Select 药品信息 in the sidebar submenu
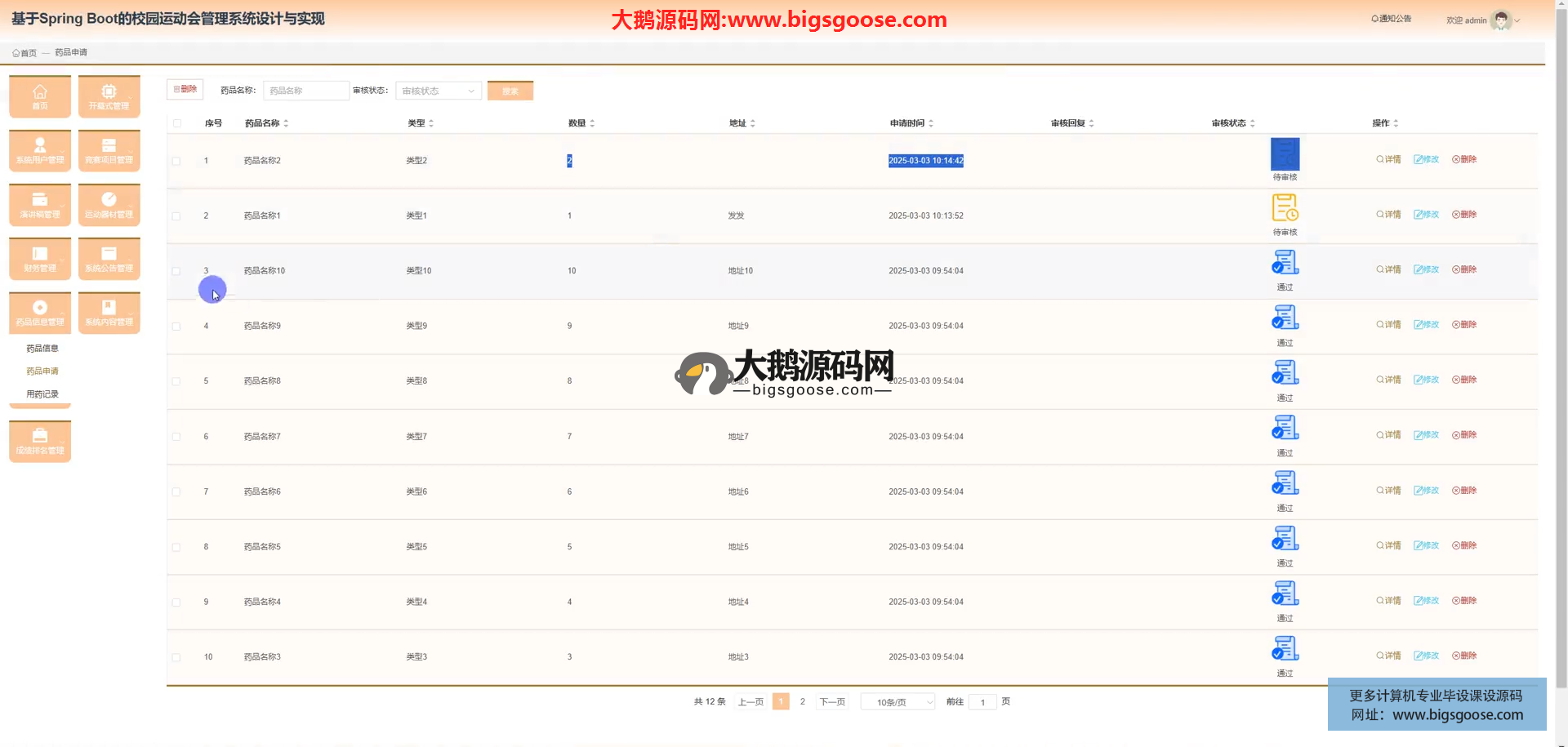This screenshot has width=1568, height=747. coord(42,349)
